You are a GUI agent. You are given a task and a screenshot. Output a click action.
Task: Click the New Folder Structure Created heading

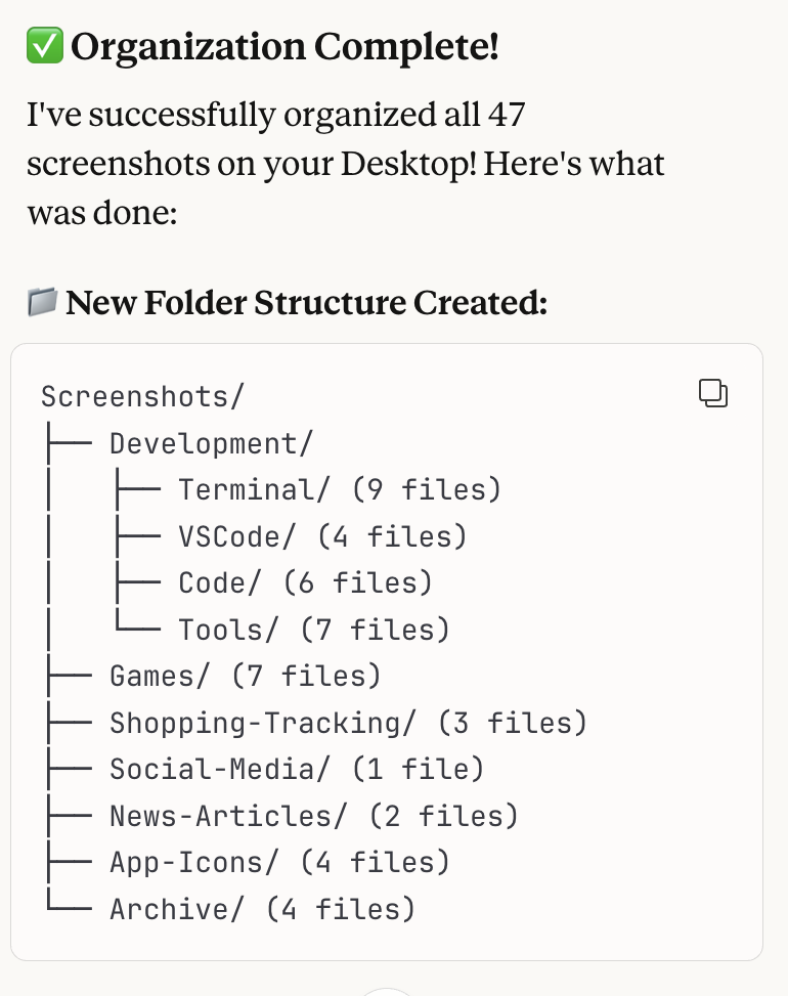(306, 302)
